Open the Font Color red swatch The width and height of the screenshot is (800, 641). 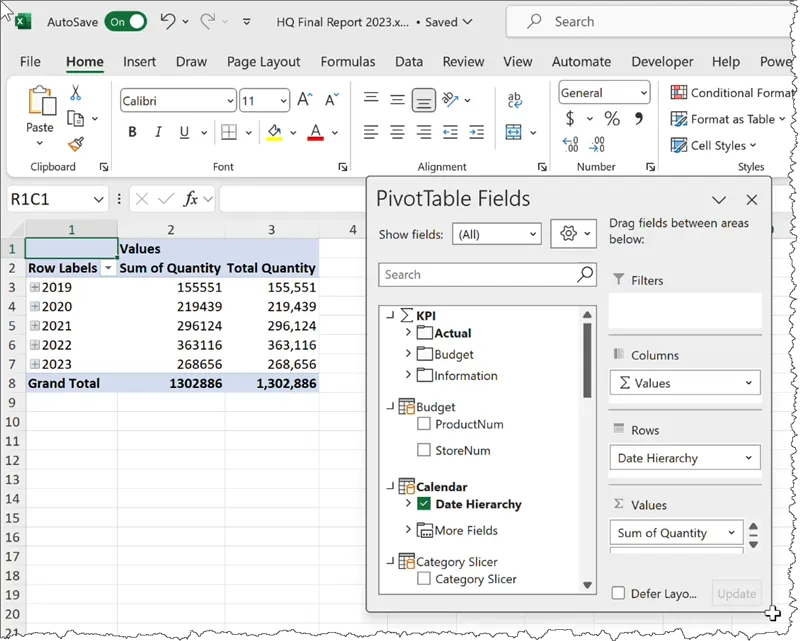coord(316,133)
